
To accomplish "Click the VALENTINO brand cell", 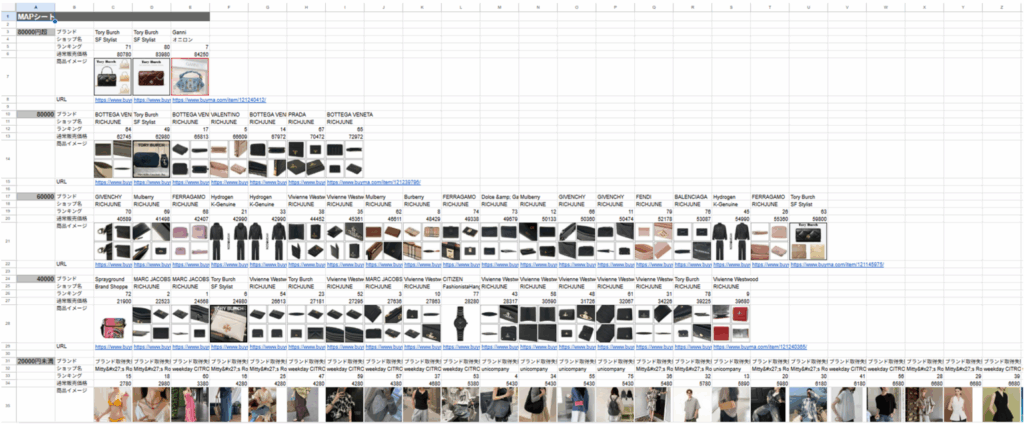I will [229, 114].
